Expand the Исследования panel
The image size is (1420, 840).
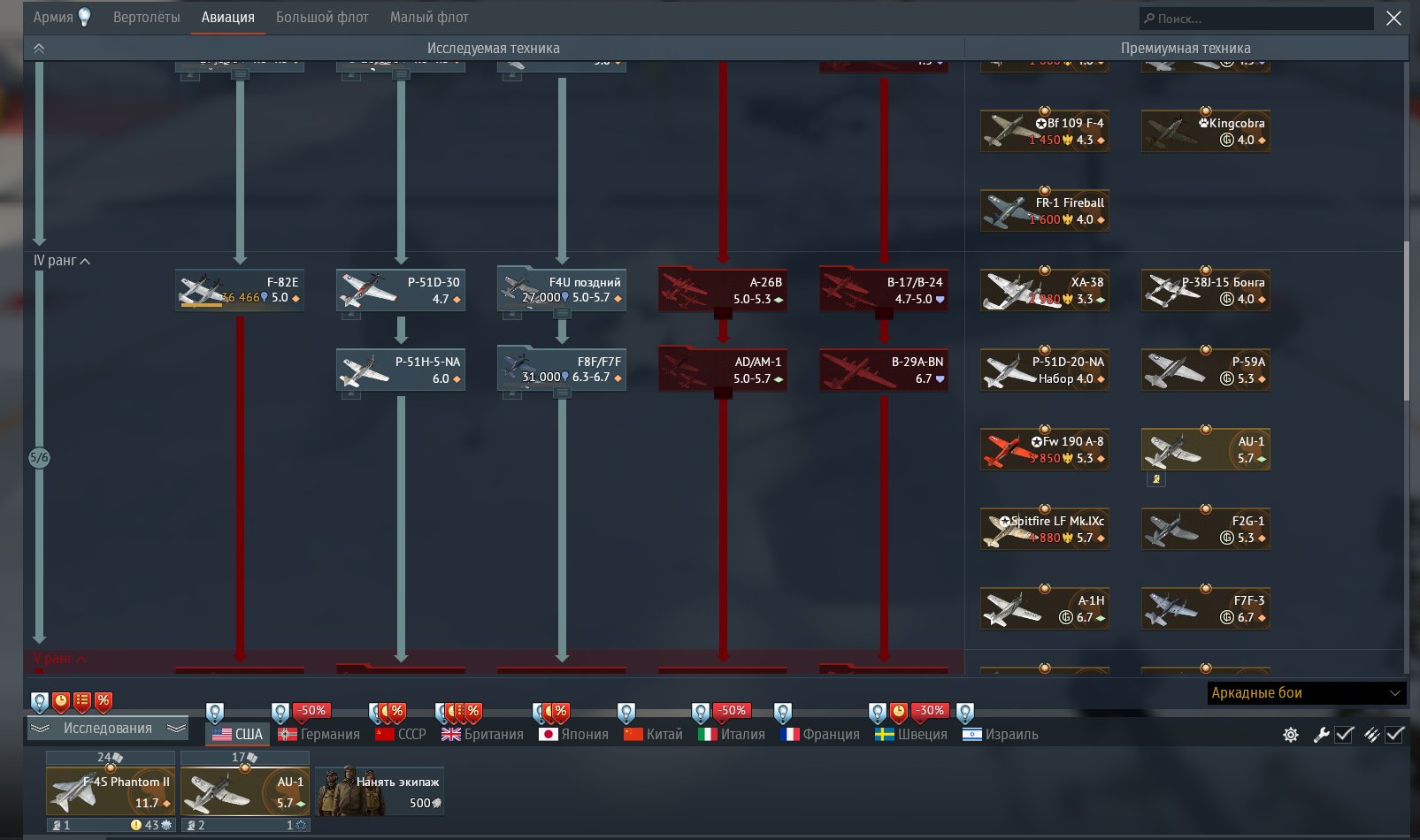point(108,729)
